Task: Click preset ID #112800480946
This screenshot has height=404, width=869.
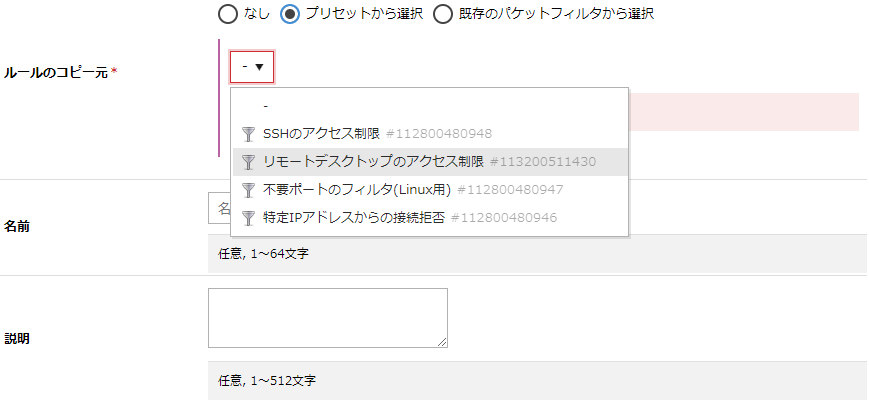Action: coord(503,218)
